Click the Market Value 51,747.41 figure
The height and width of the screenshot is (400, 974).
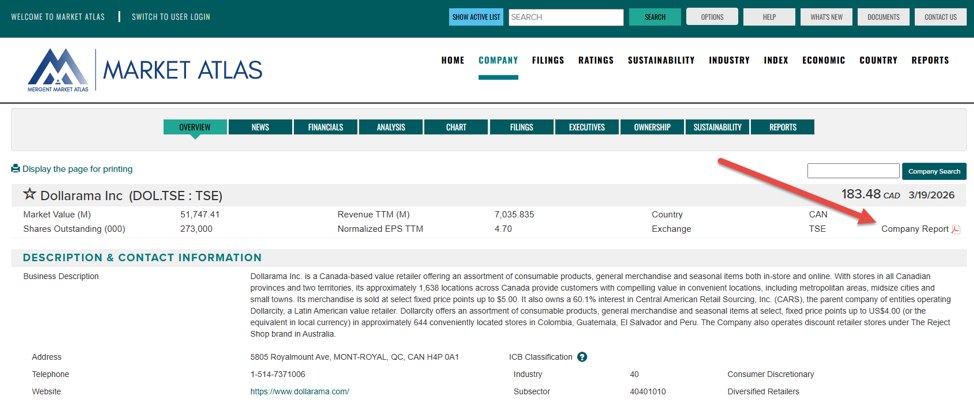pos(200,215)
